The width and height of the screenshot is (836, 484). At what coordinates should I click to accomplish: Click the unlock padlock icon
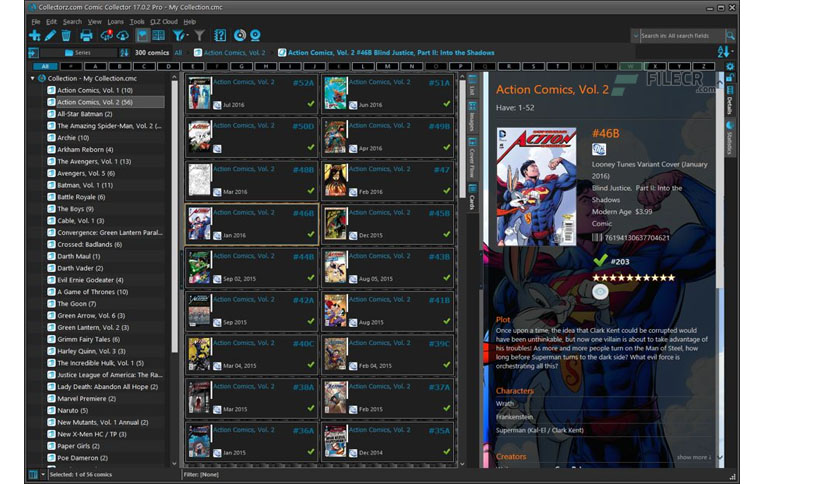pyautogui.click(x=730, y=78)
